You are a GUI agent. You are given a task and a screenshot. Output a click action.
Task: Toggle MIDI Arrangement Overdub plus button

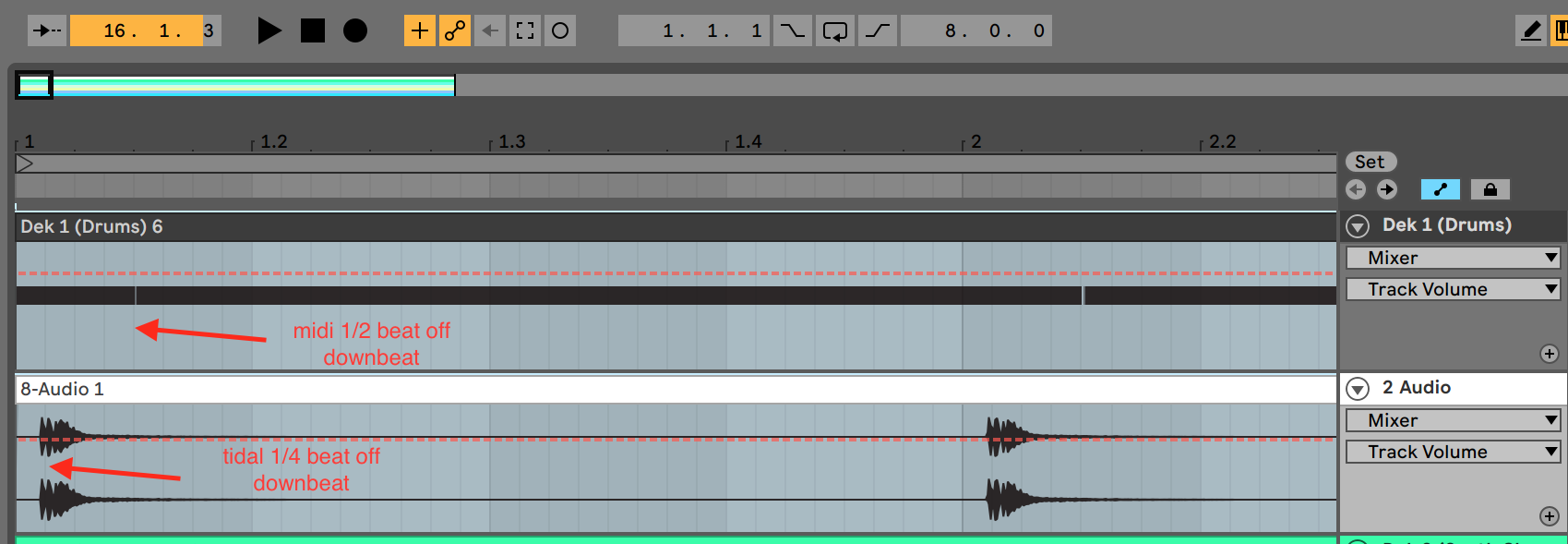click(x=420, y=30)
